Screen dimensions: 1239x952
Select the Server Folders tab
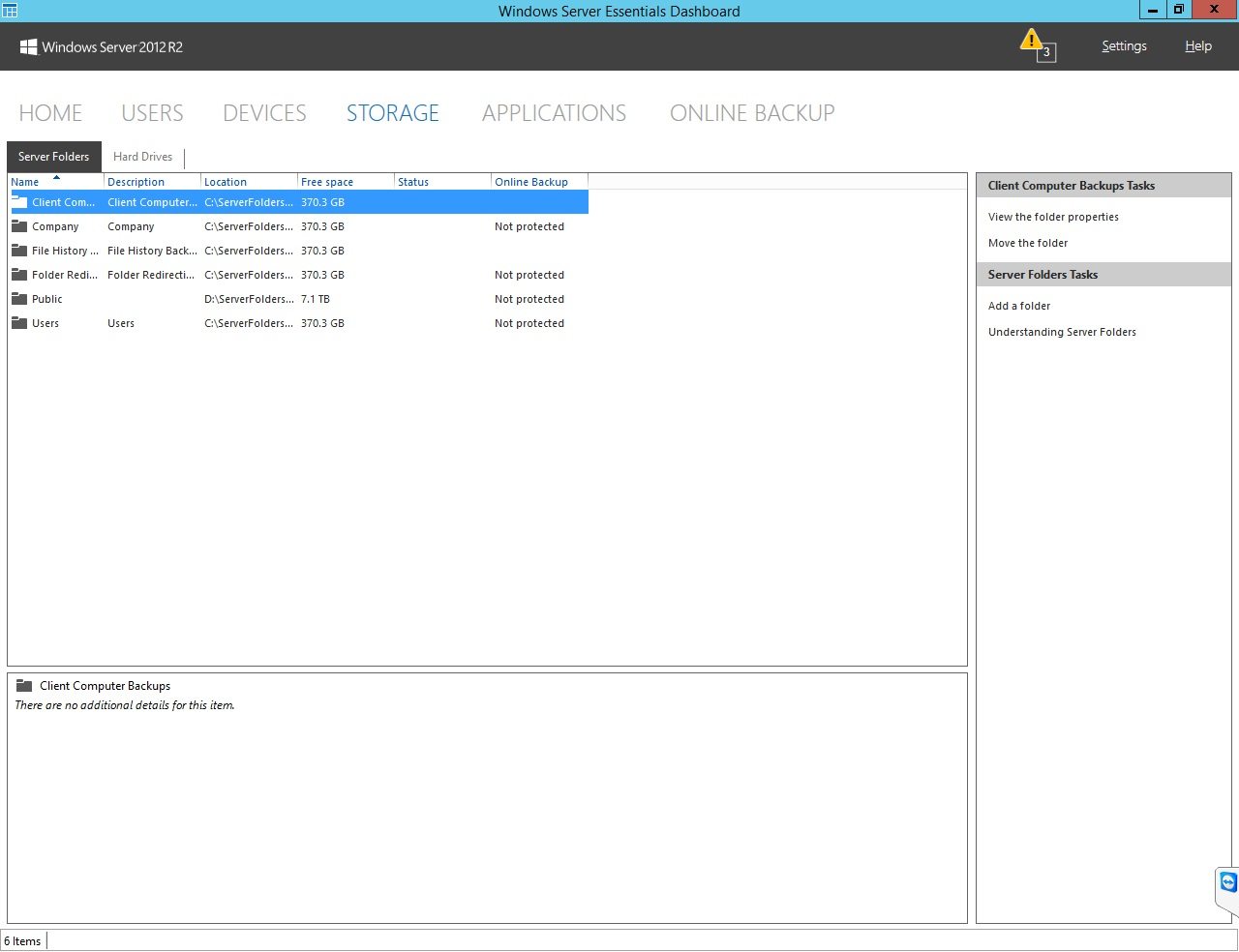point(54,157)
